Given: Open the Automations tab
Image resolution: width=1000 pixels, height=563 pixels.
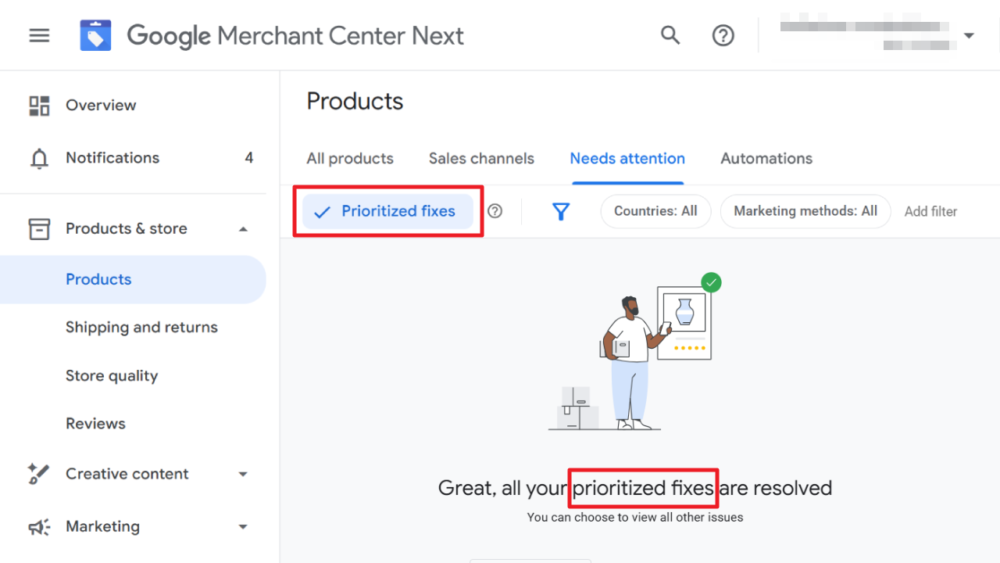Looking at the screenshot, I should coord(766,158).
